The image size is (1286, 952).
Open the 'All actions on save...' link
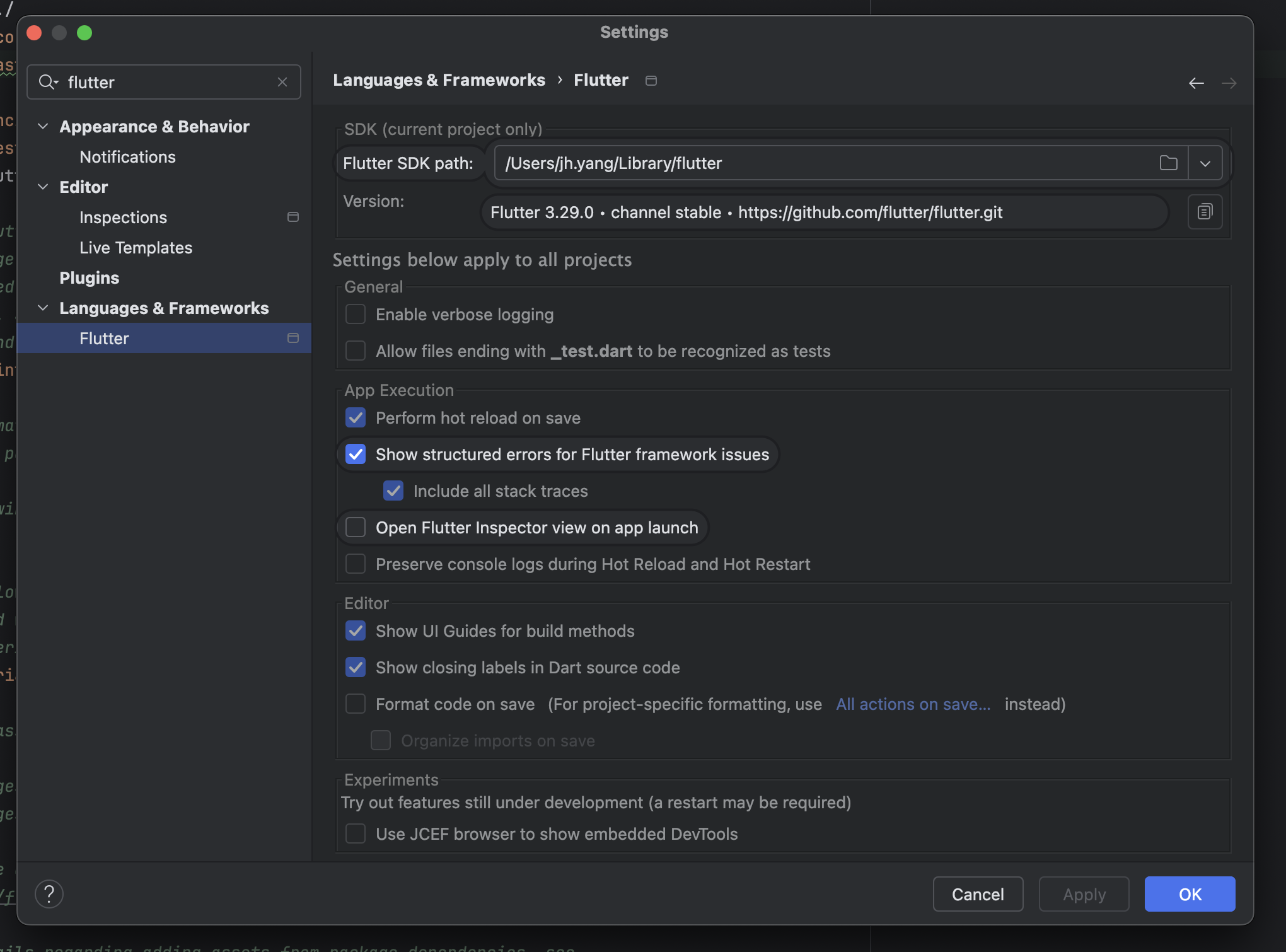tap(913, 704)
